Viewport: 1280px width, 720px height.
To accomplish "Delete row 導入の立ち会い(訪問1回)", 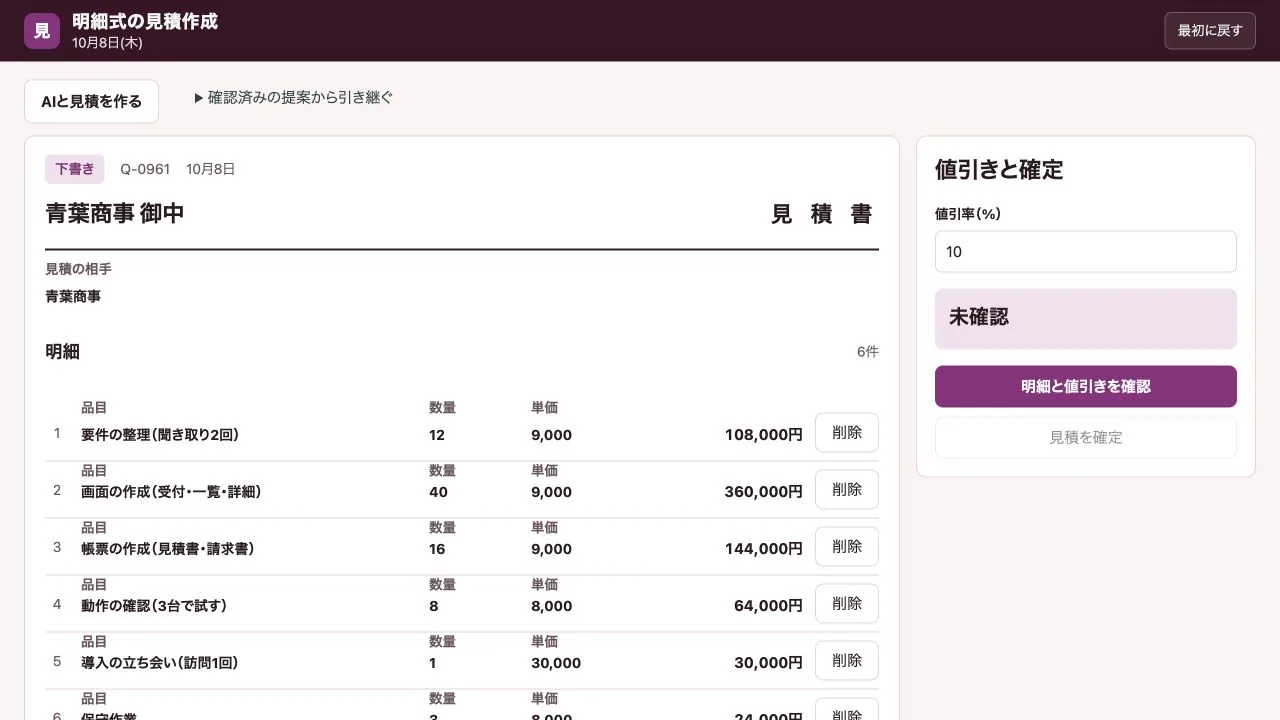I will pos(846,661).
